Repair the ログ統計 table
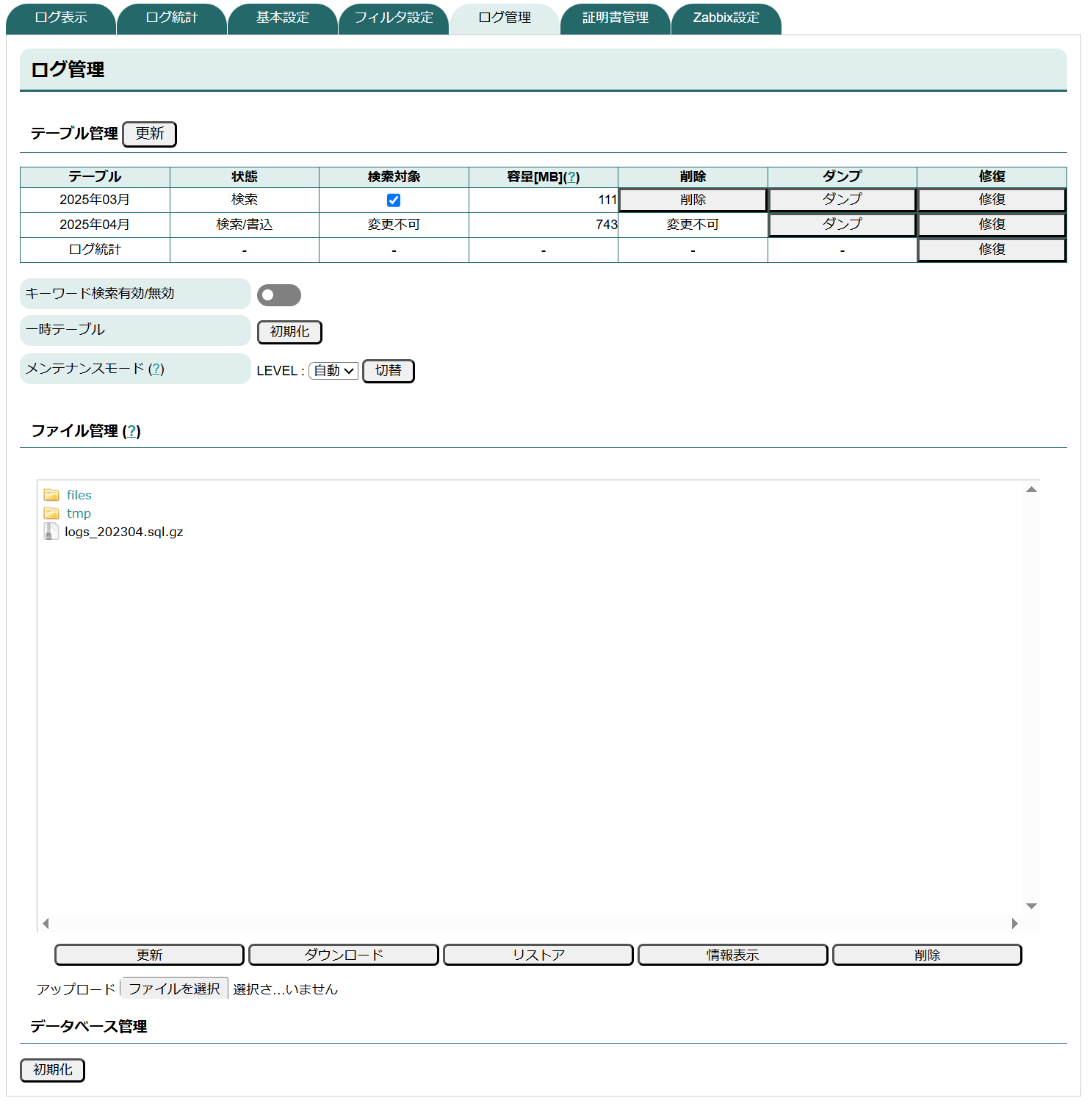This screenshot has height=1120, width=1090. tap(992, 250)
